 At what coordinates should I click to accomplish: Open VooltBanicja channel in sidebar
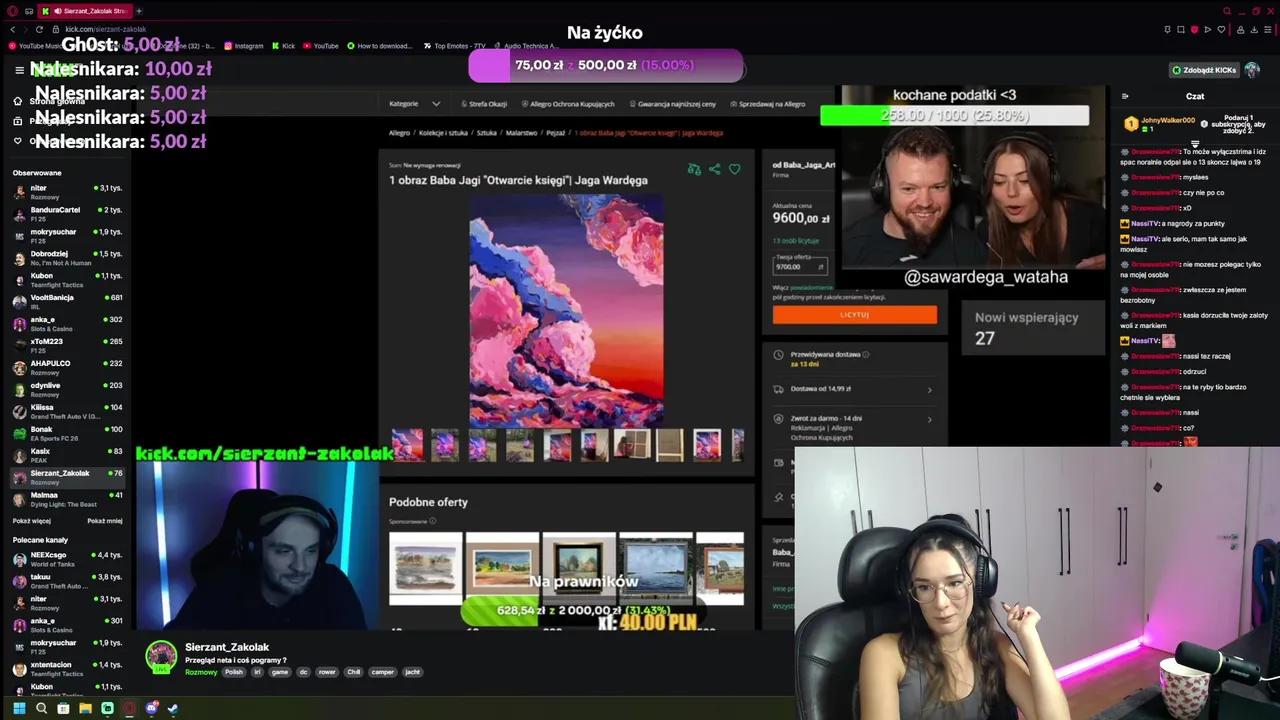(x=67, y=302)
